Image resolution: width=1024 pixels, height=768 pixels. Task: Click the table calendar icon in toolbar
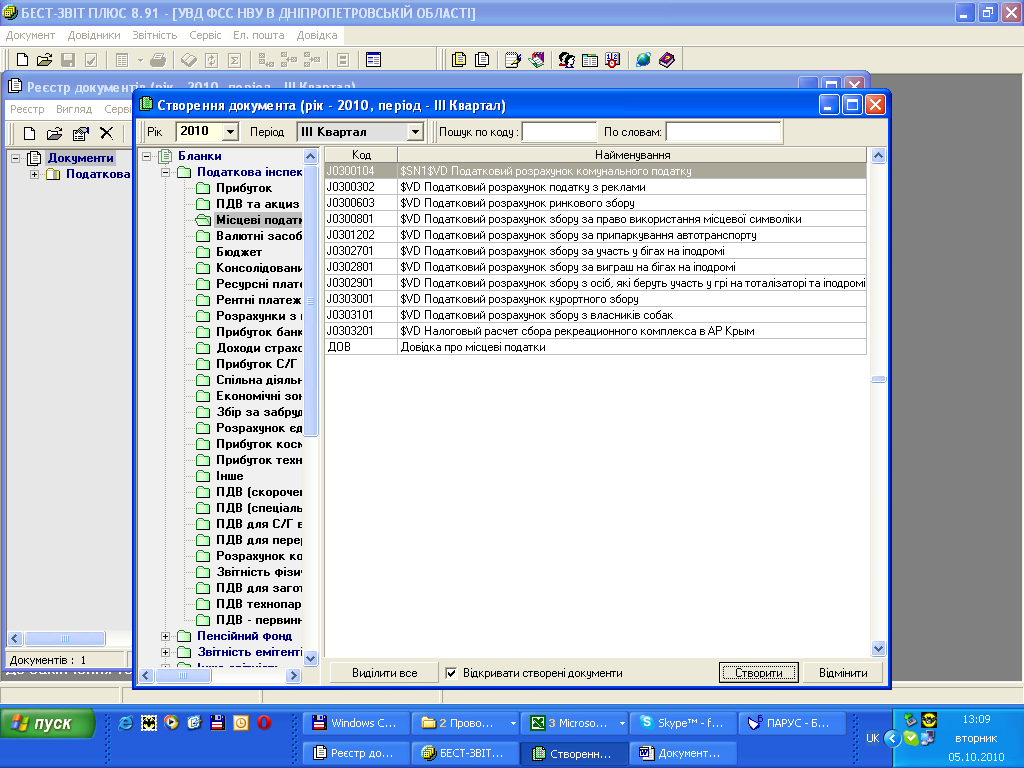(590, 60)
